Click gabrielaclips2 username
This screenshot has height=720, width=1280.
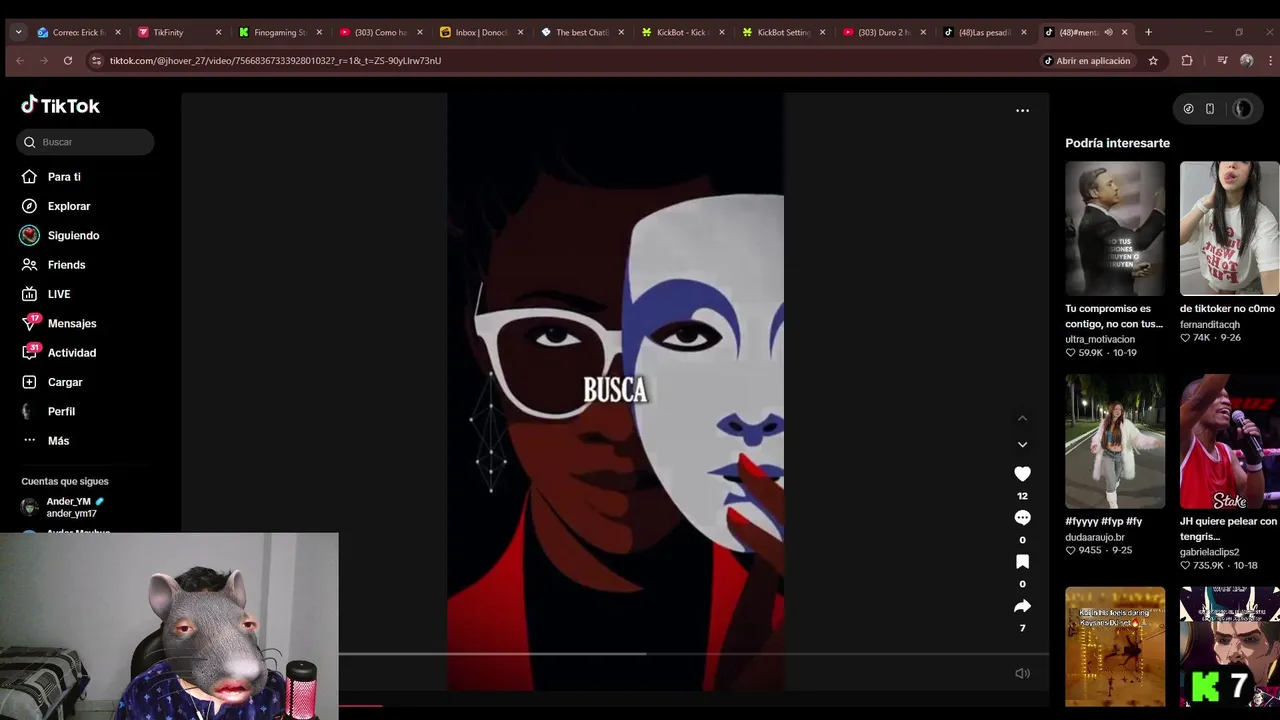click(x=1210, y=552)
